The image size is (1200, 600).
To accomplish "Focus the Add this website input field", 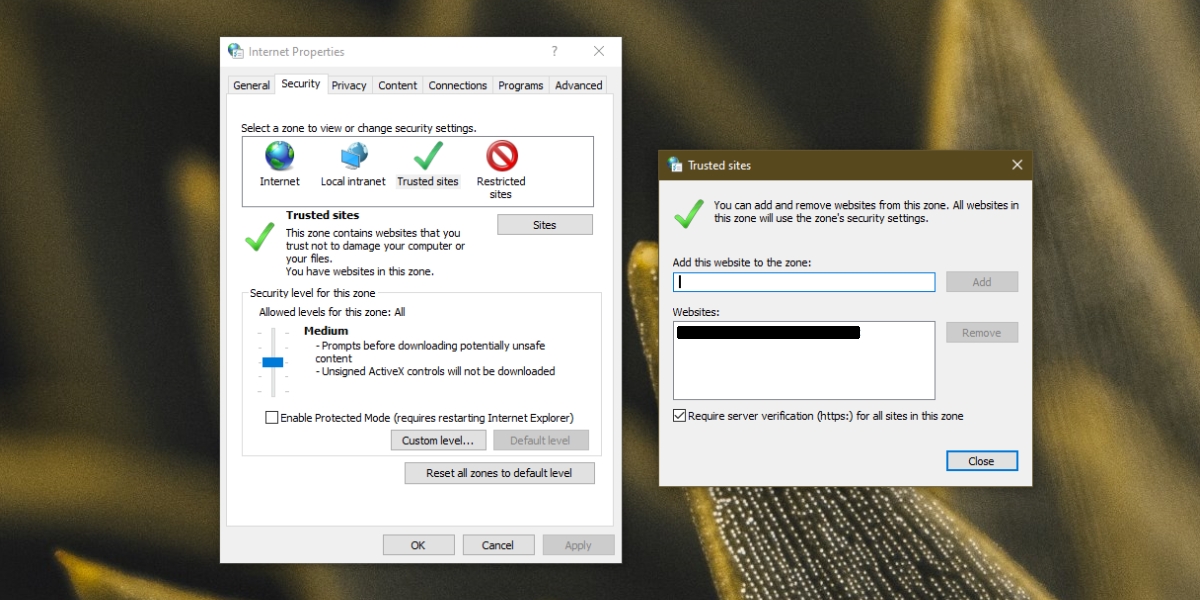I will pos(804,282).
